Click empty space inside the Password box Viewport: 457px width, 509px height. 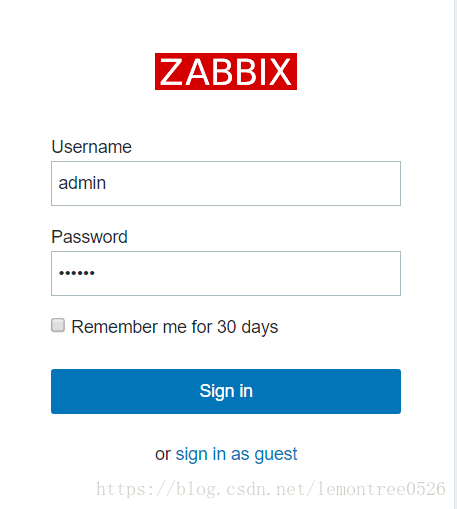[x=247, y=273]
